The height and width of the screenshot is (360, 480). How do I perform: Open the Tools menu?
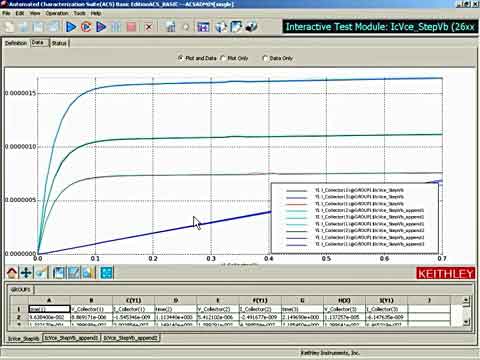pos(79,13)
